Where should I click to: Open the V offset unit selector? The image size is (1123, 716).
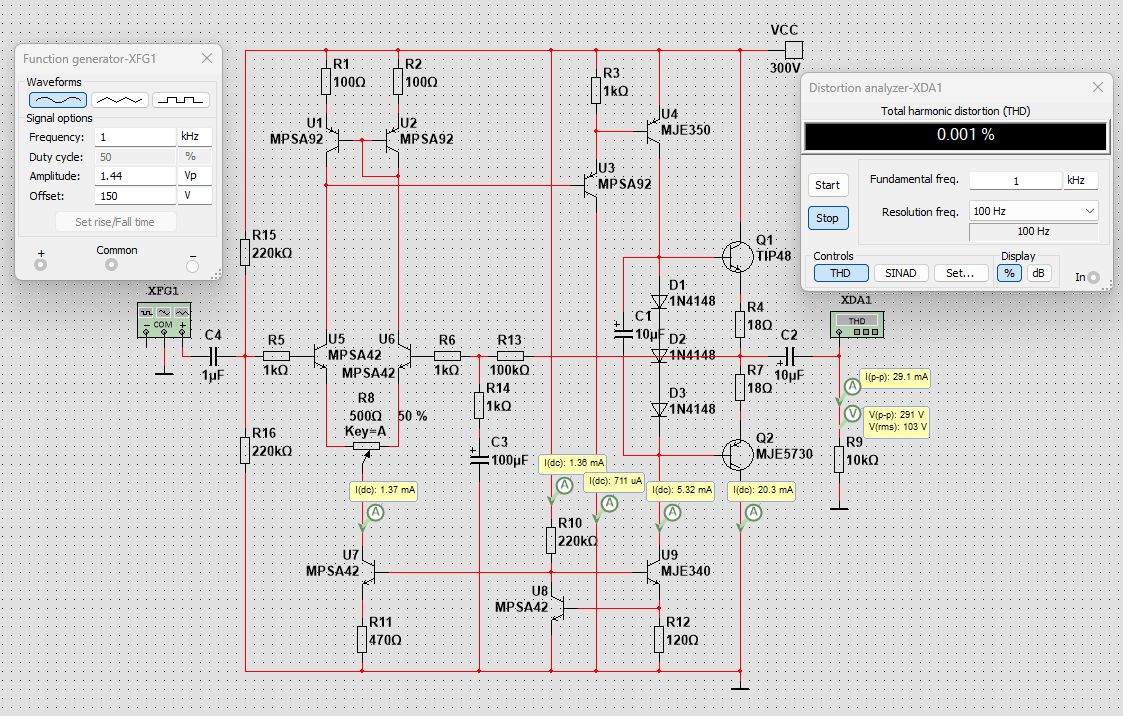tap(194, 196)
